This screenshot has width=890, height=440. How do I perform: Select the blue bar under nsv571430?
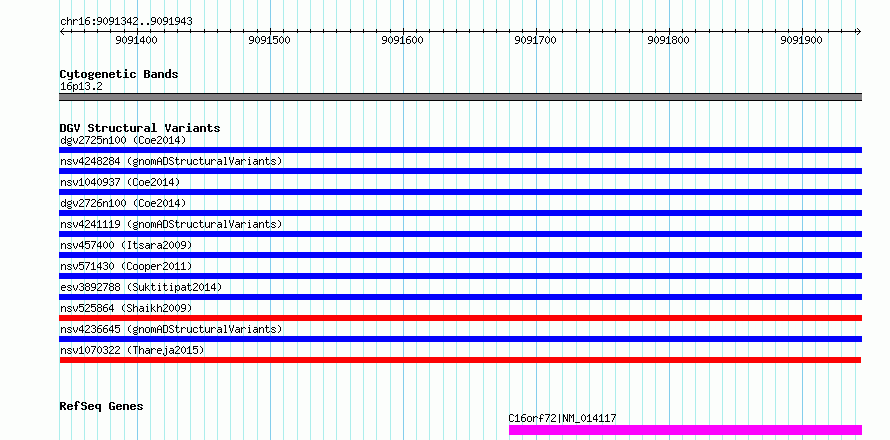click(x=460, y=276)
